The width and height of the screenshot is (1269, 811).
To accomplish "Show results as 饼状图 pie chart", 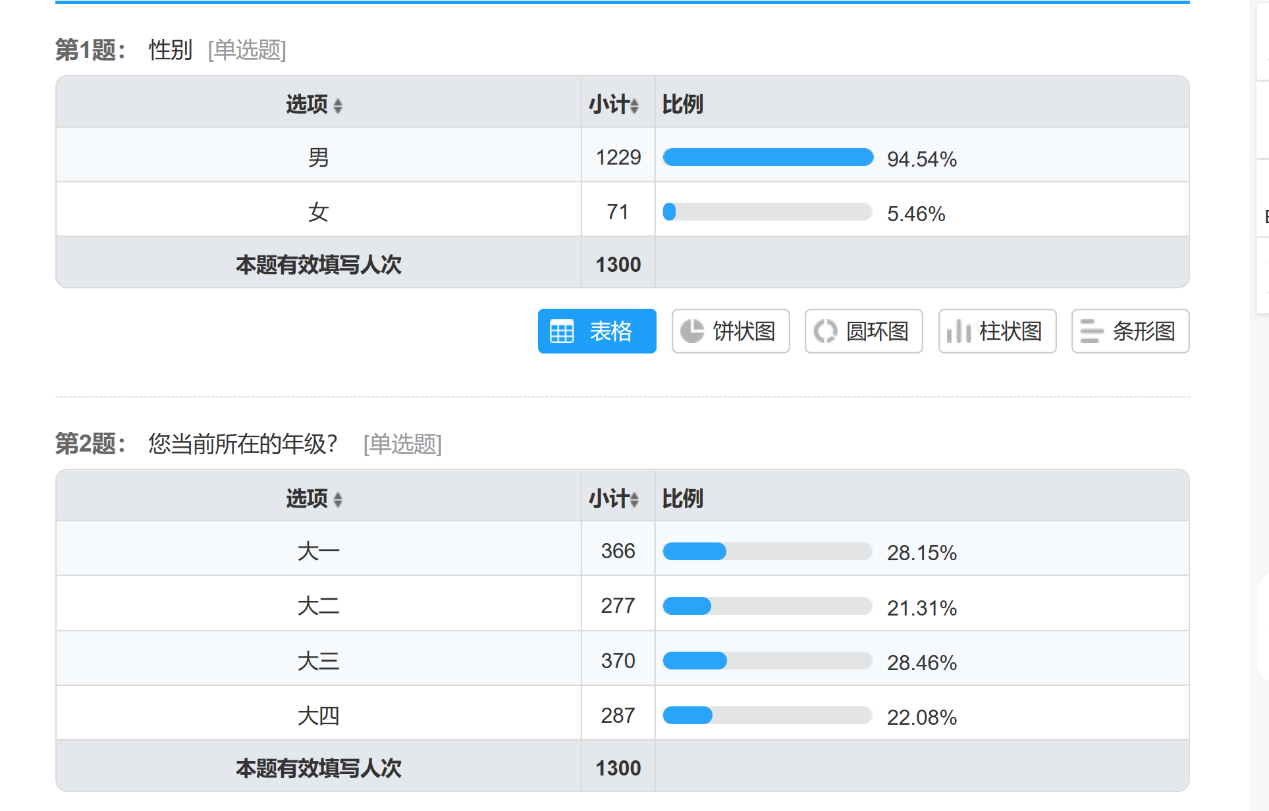I will (x=730, y=331).
